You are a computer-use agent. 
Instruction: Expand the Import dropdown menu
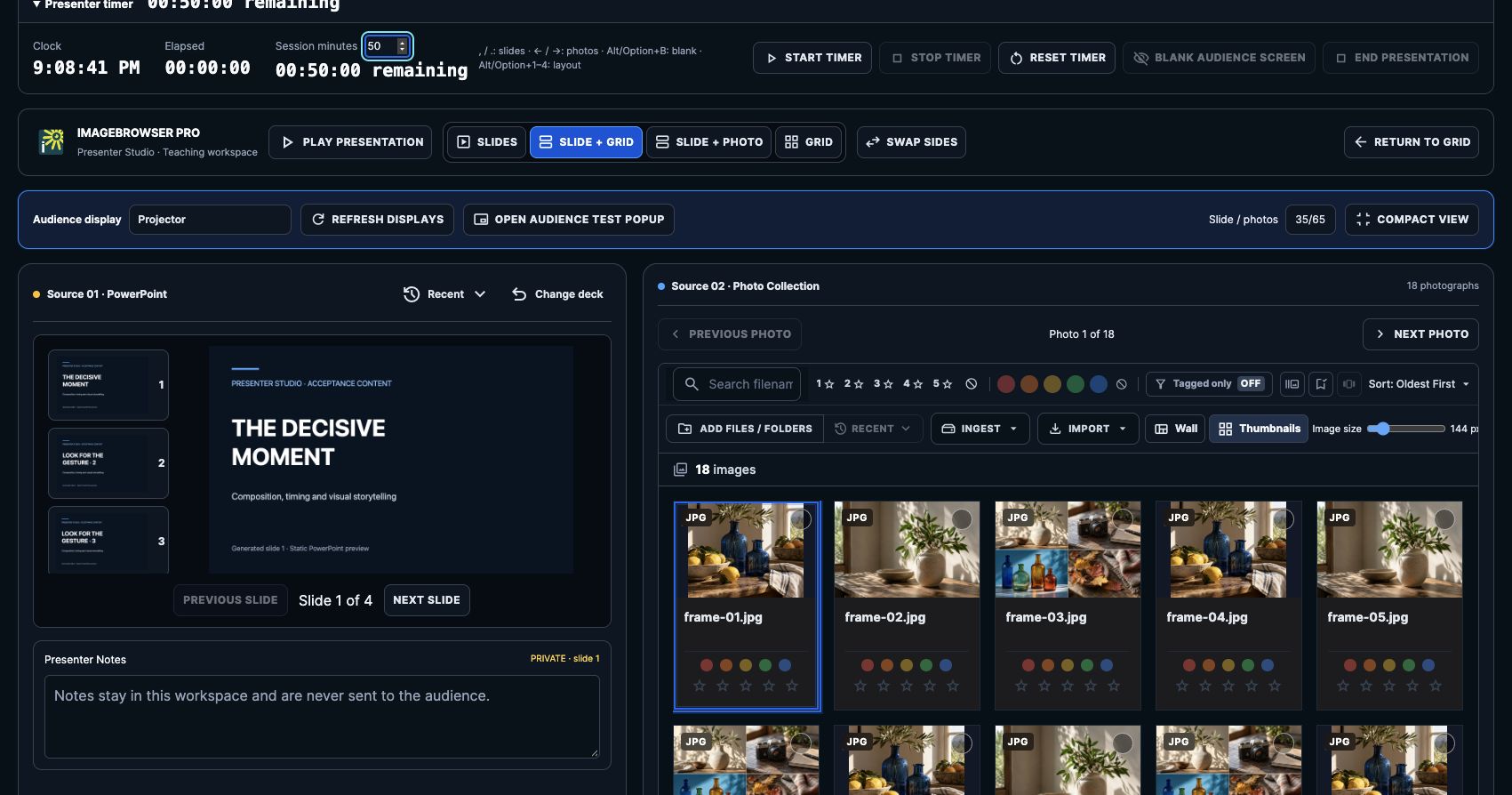[1088, 429]
